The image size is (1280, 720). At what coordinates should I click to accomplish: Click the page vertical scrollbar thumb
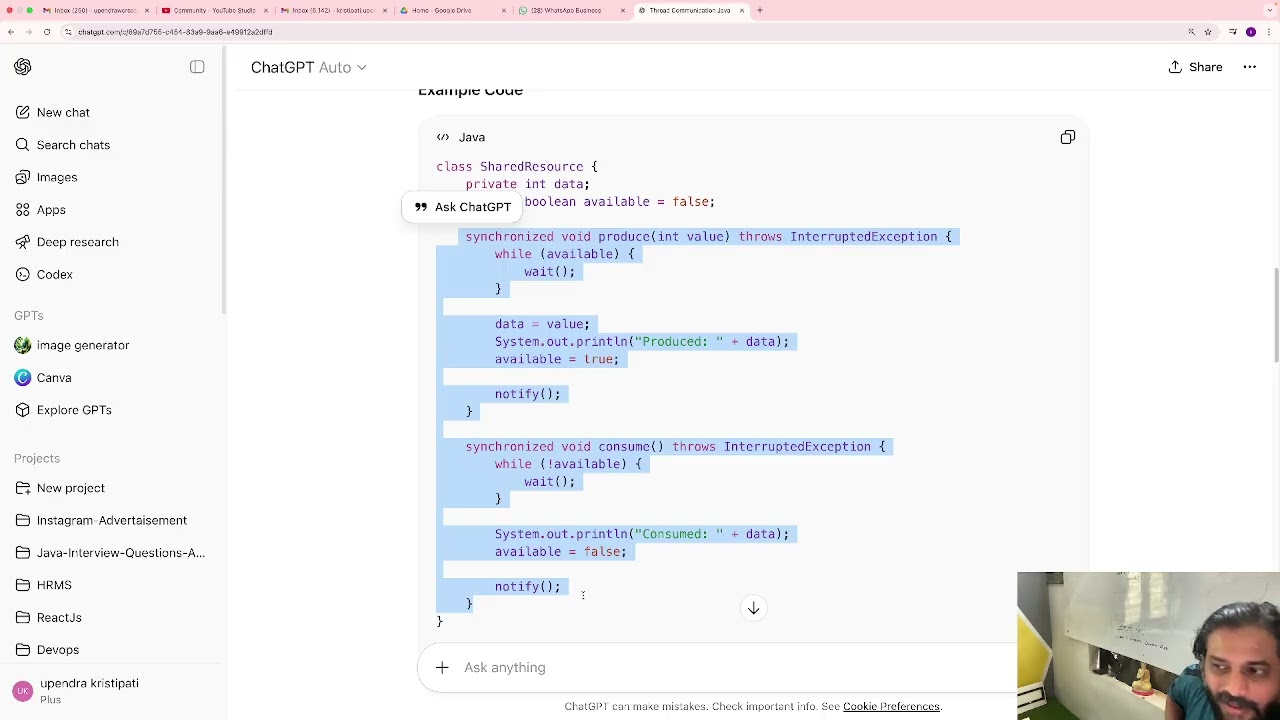click(1276, 315)
